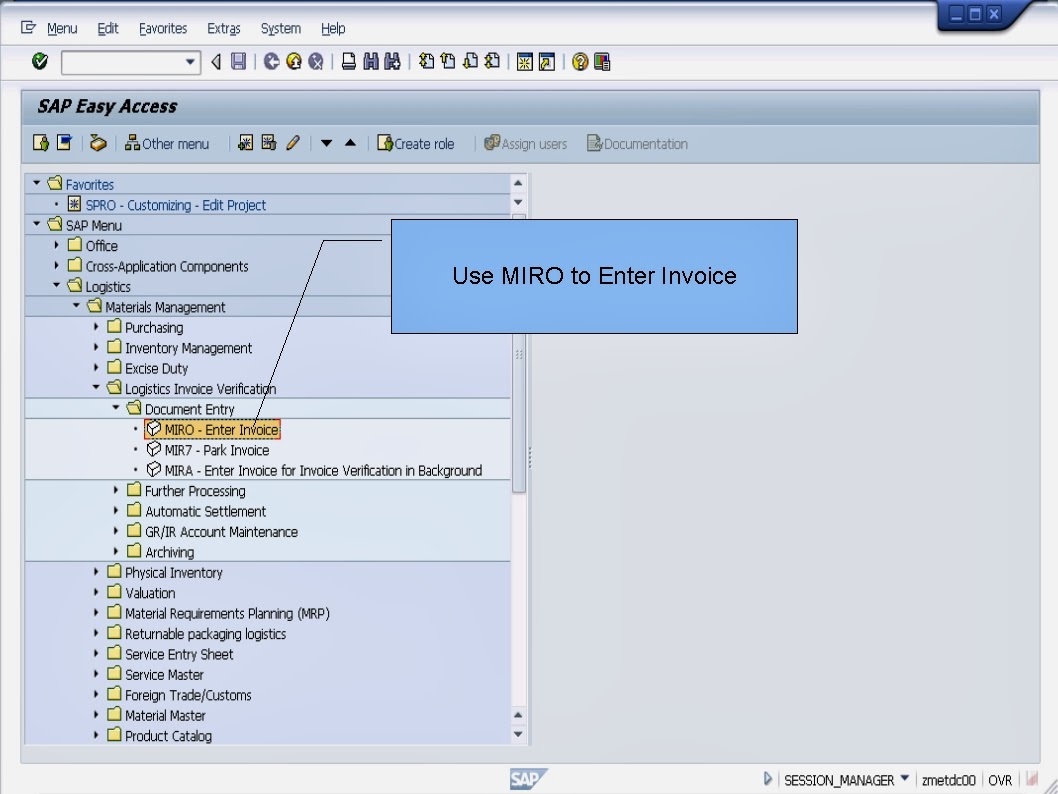The image size is (1058, 794).
Task: Open the Extras menu
Action: point(224,28)
